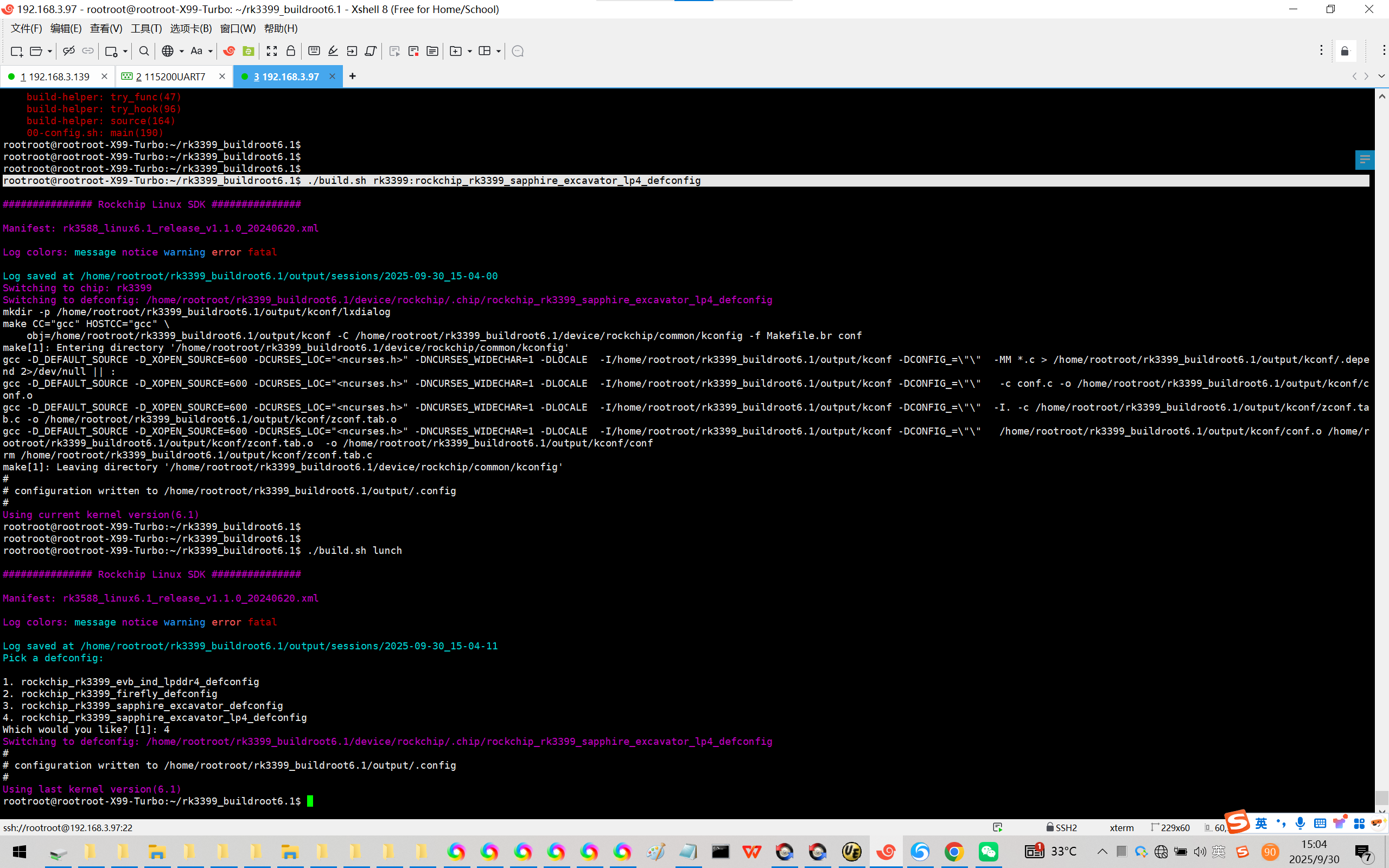Viewport: 1389px width, 868px height.
Task: Open the Find magnifier tool
Action: point(144,51)
